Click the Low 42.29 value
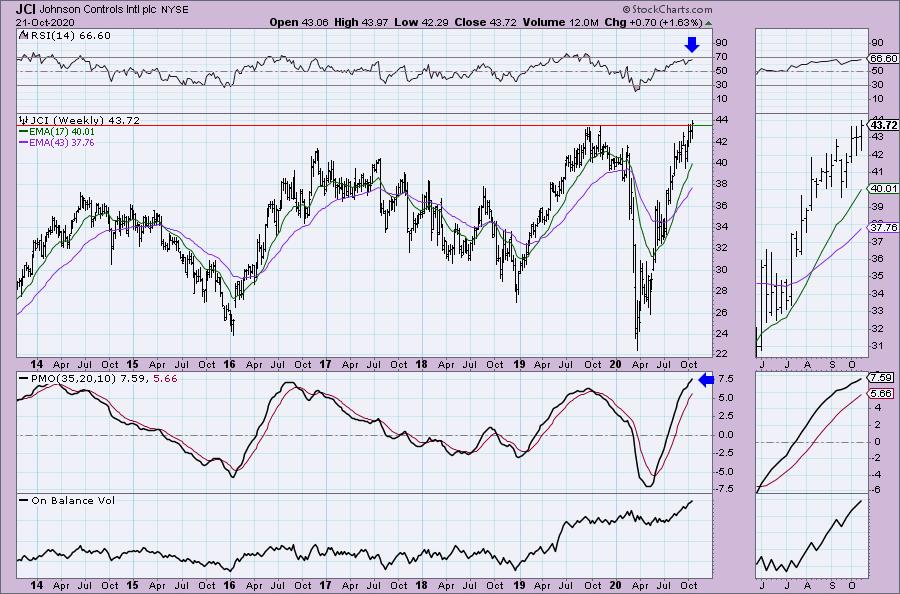This screenshot has height=594, width=900. (x=421, y=22)
